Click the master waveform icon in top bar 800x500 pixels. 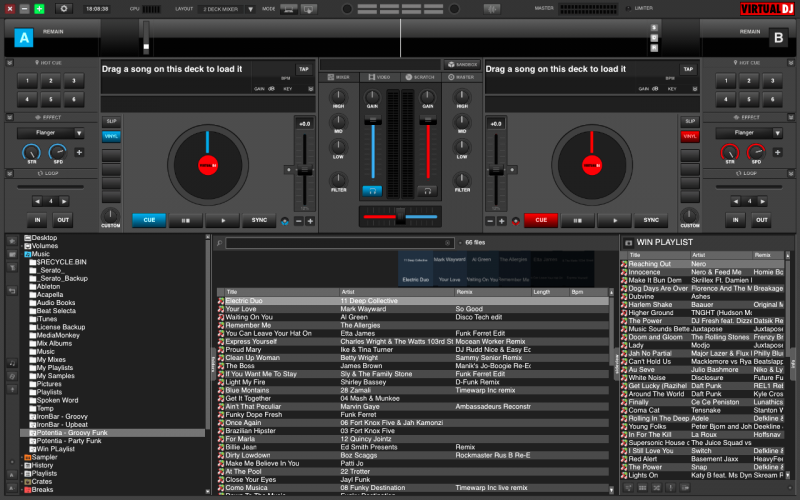[492, 9]
